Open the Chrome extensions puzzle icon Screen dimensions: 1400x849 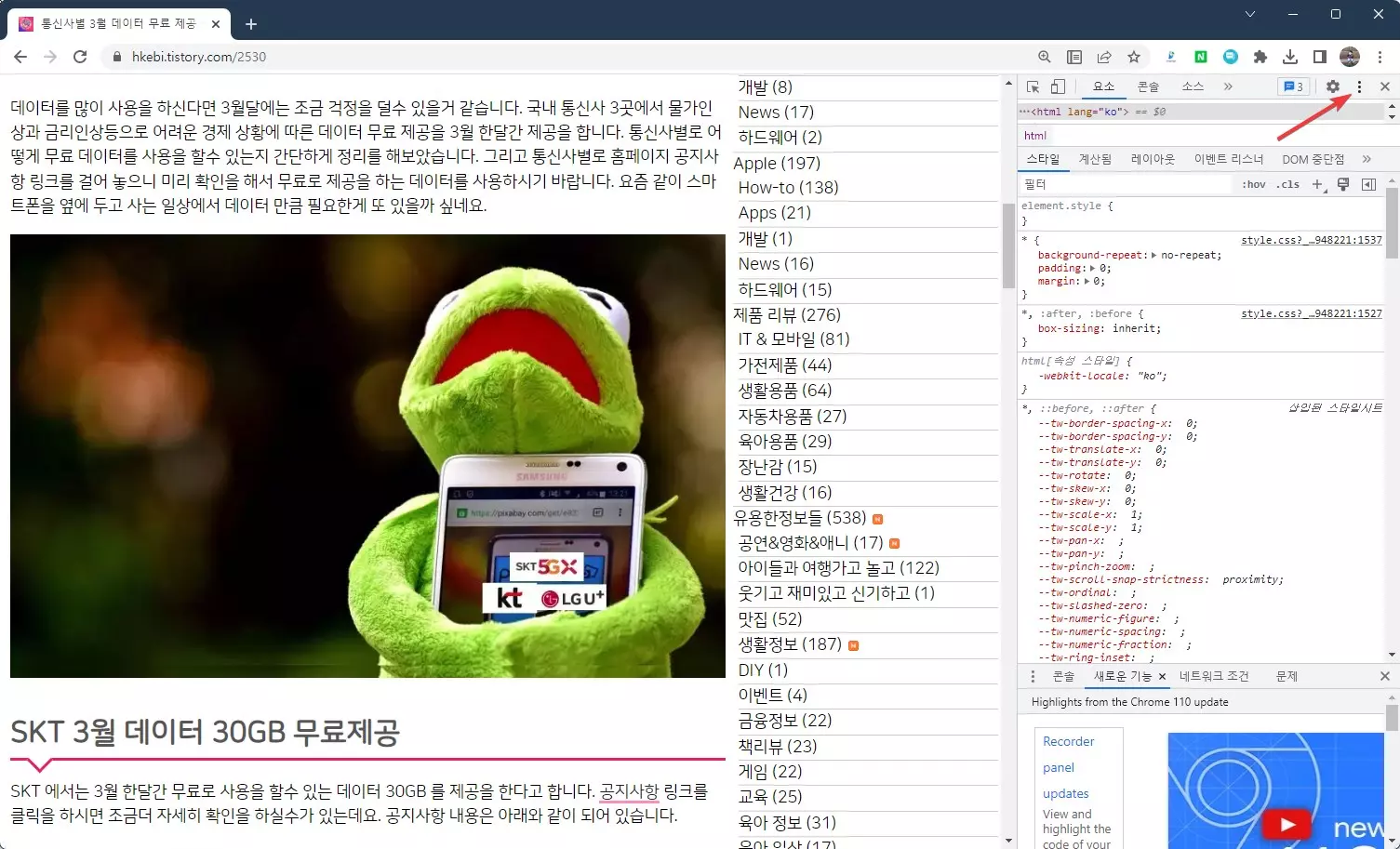click(x=1260, y=57)
